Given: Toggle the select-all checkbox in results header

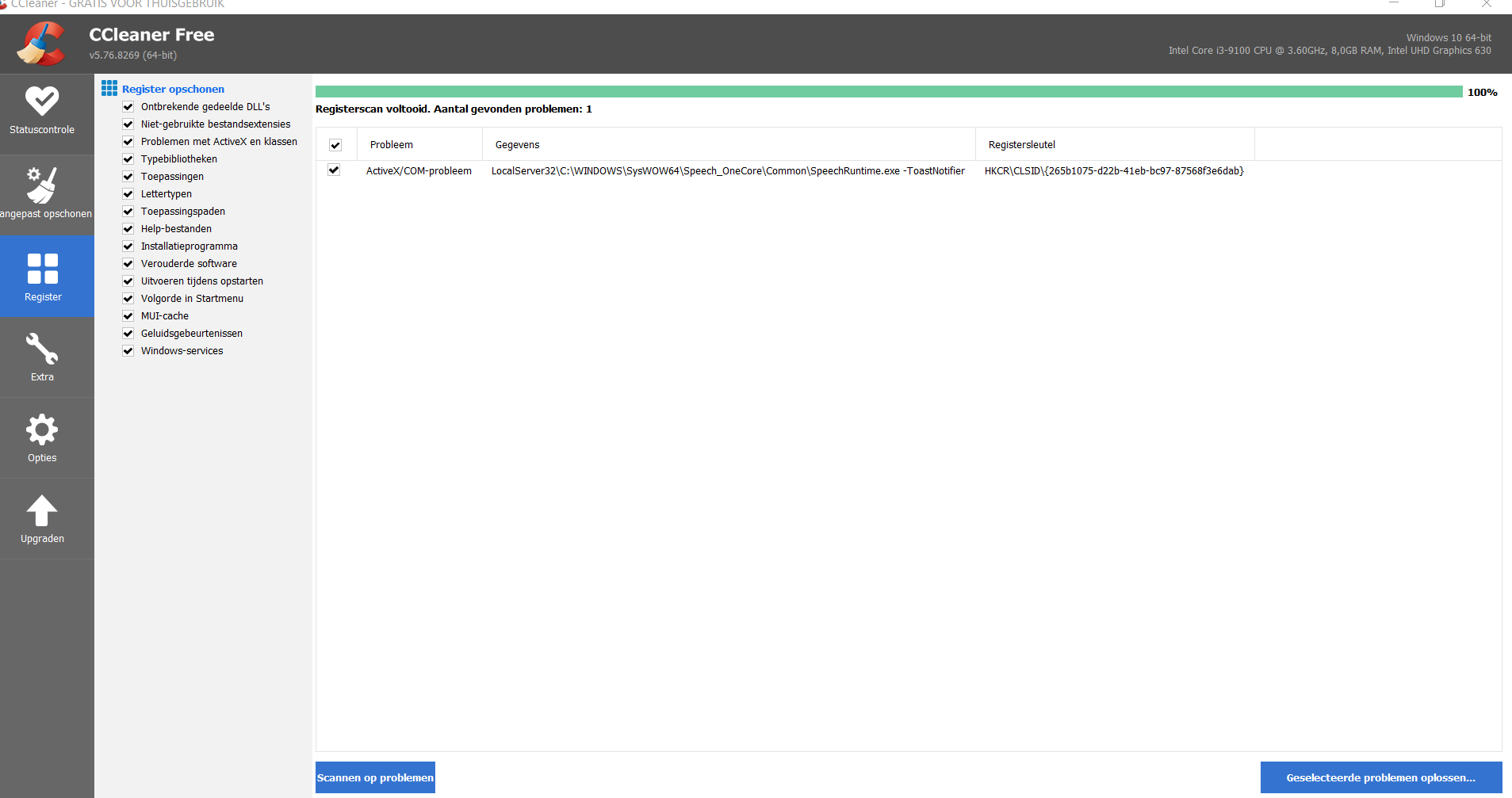Looking at the screenshot, I should click(x=335, y=145).
